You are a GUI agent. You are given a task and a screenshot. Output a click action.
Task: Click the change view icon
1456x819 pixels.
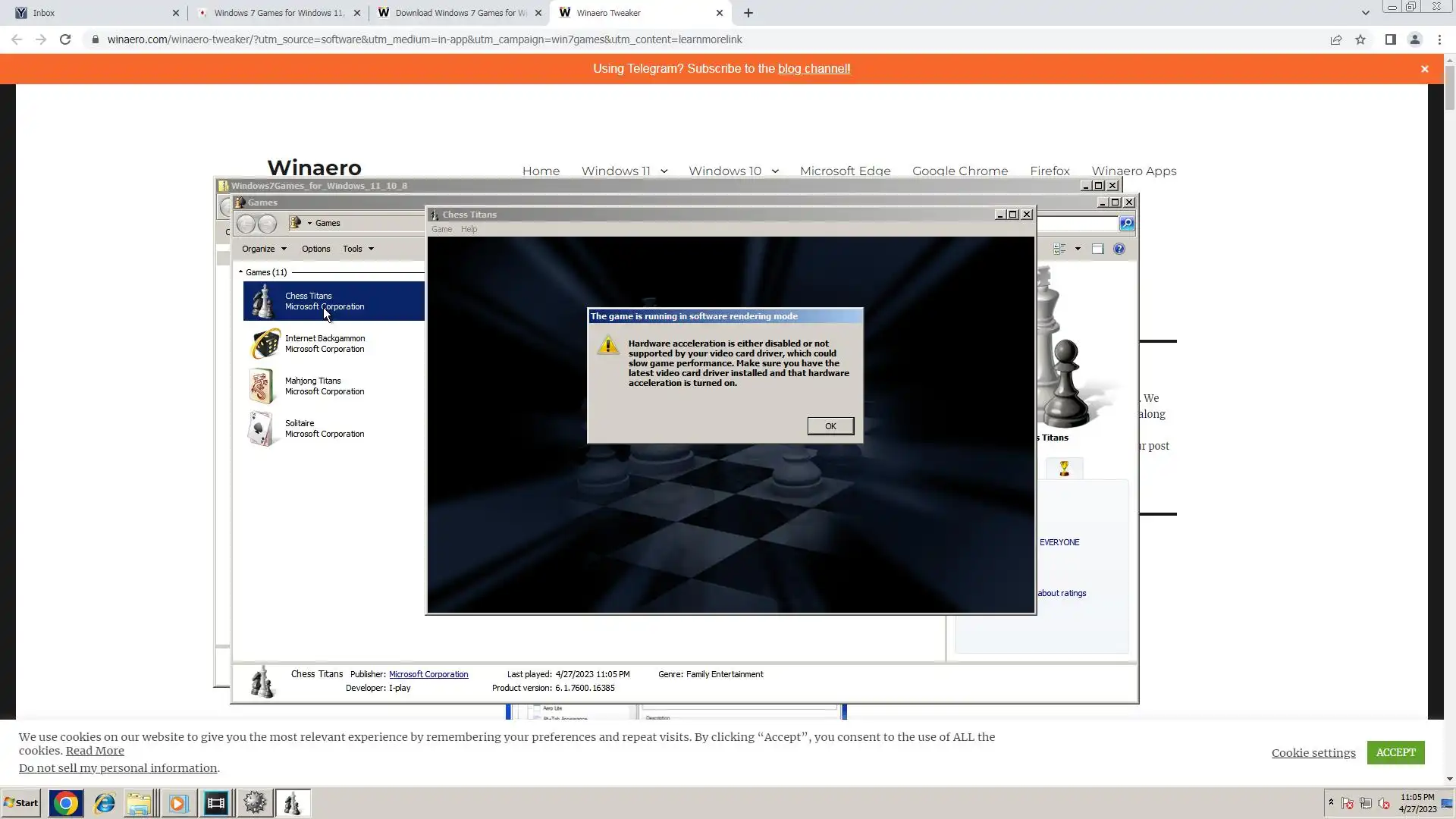click(1059, 249)
